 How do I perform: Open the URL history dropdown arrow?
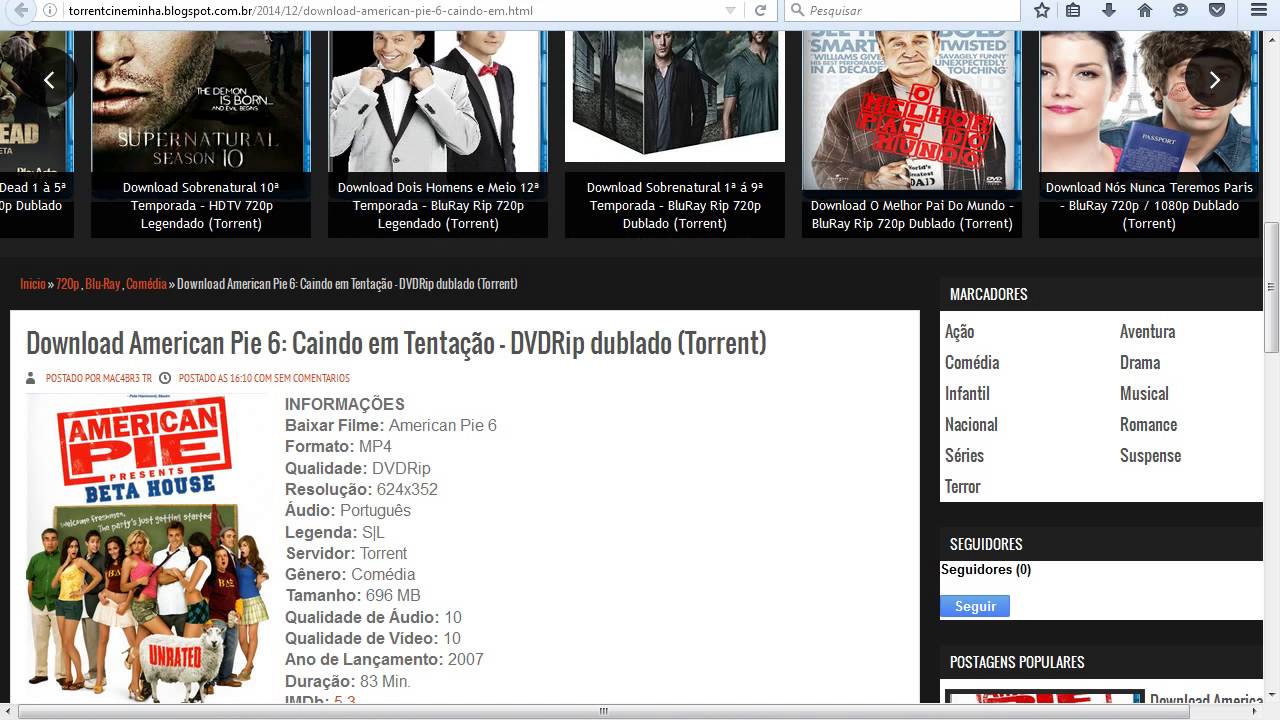point(730,10)
